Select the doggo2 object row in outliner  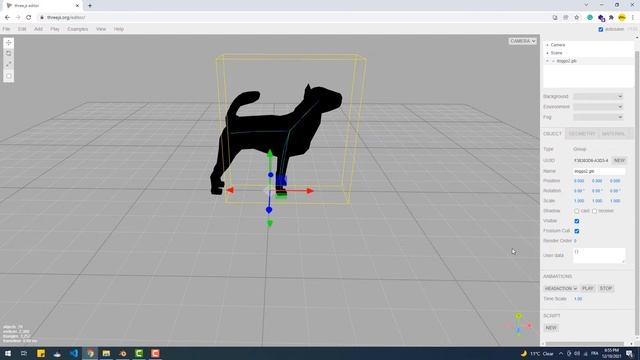point(588,61)
